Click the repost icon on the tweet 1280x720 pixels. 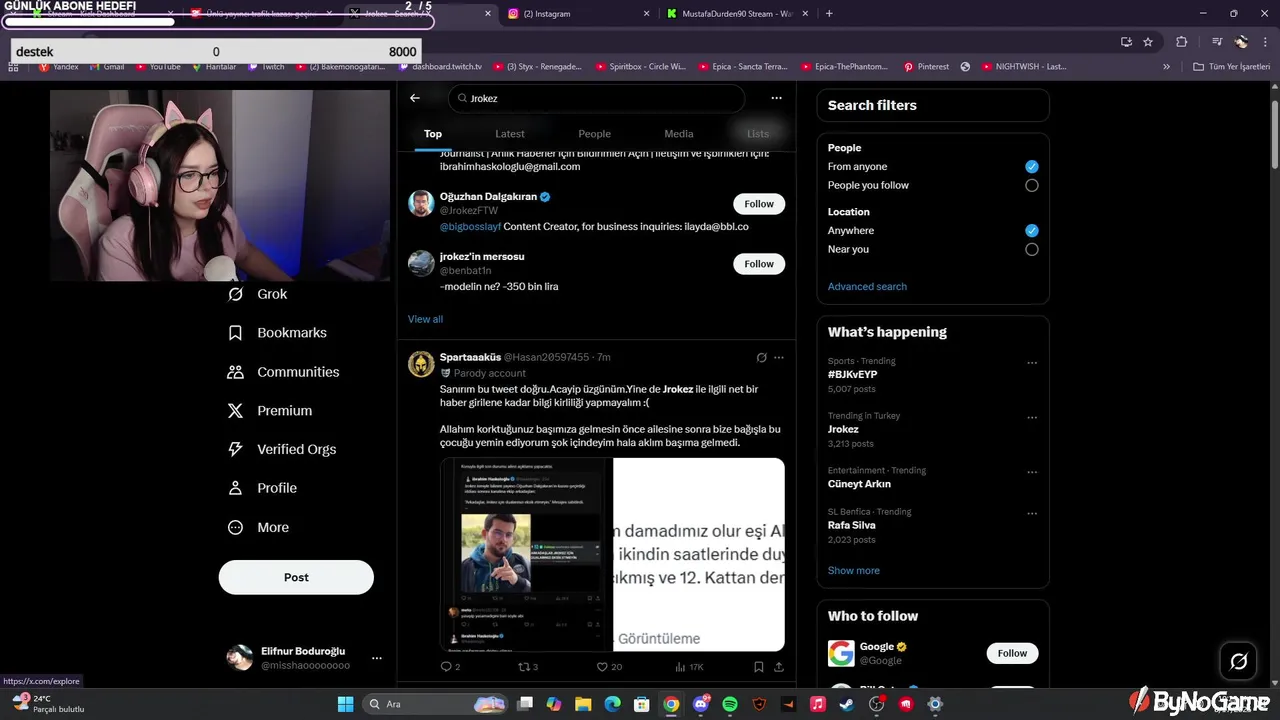coord(523,667)
